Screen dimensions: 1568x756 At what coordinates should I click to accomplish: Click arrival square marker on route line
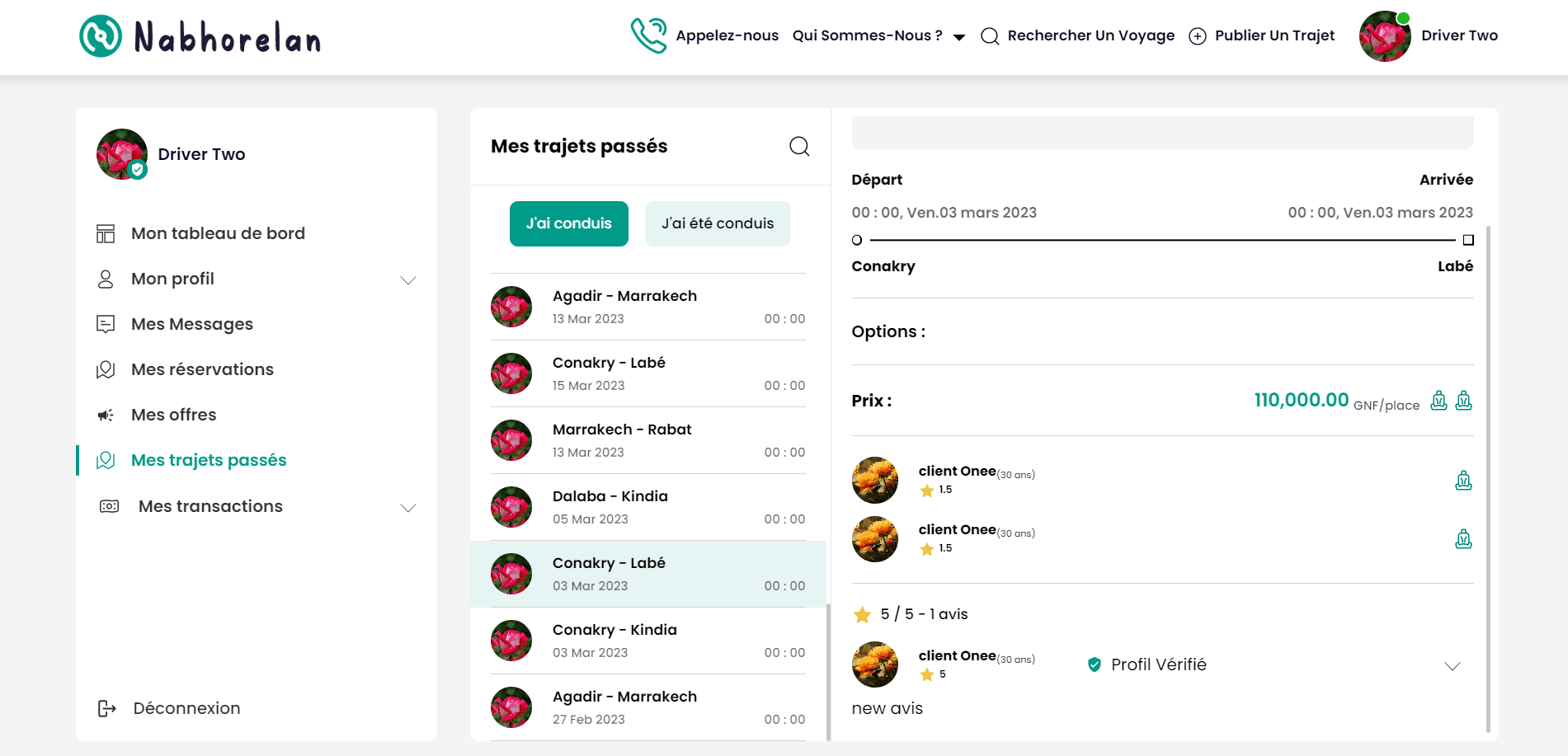click(1468, 240)
